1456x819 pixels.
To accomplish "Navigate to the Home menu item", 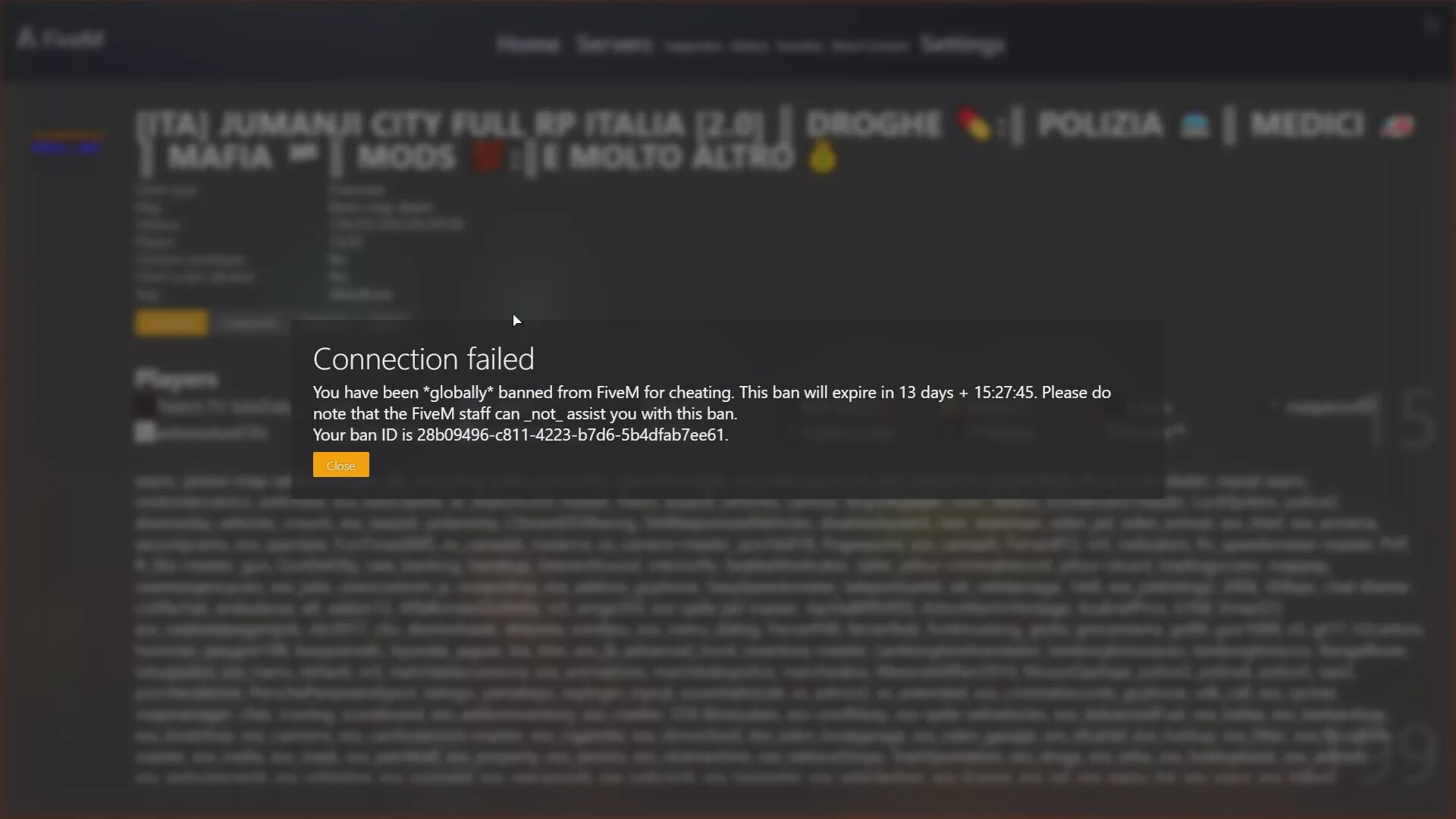I will coord(527,44).
